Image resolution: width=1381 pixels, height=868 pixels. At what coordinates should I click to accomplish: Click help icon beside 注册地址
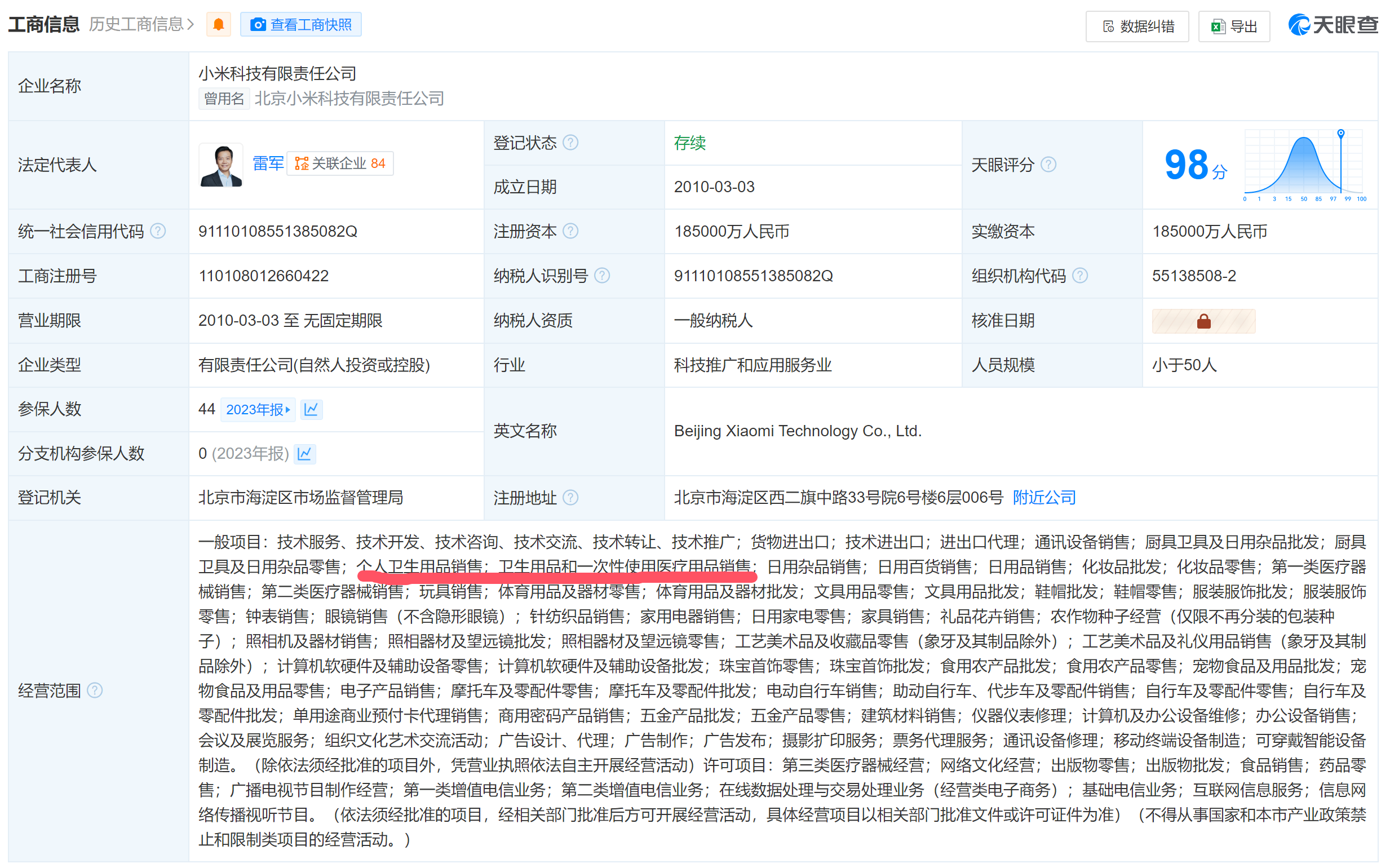tap(570, 498)
